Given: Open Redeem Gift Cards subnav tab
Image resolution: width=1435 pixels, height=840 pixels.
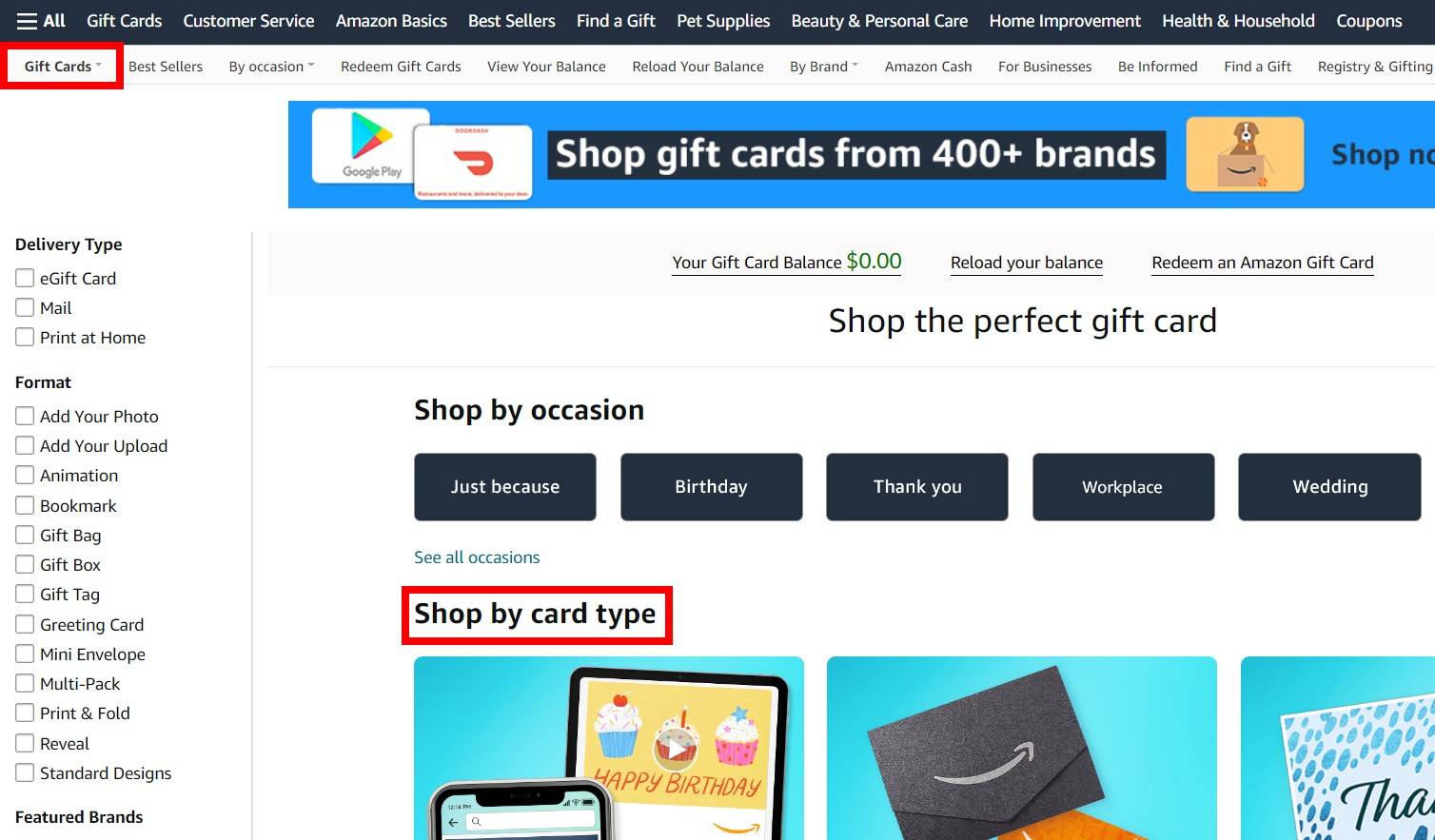Looking at the screenshot, I should 401,67.
